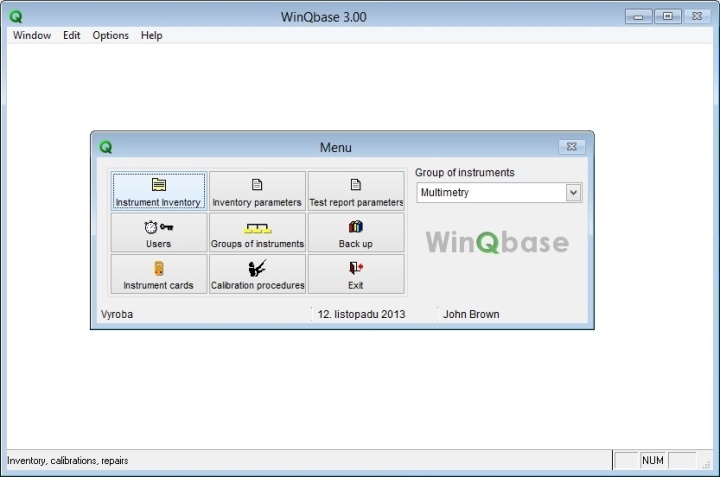Viewport: 720px width, 477px height.
Task: Minimize the WinQbase main window
Action: [x=638, y=17]
